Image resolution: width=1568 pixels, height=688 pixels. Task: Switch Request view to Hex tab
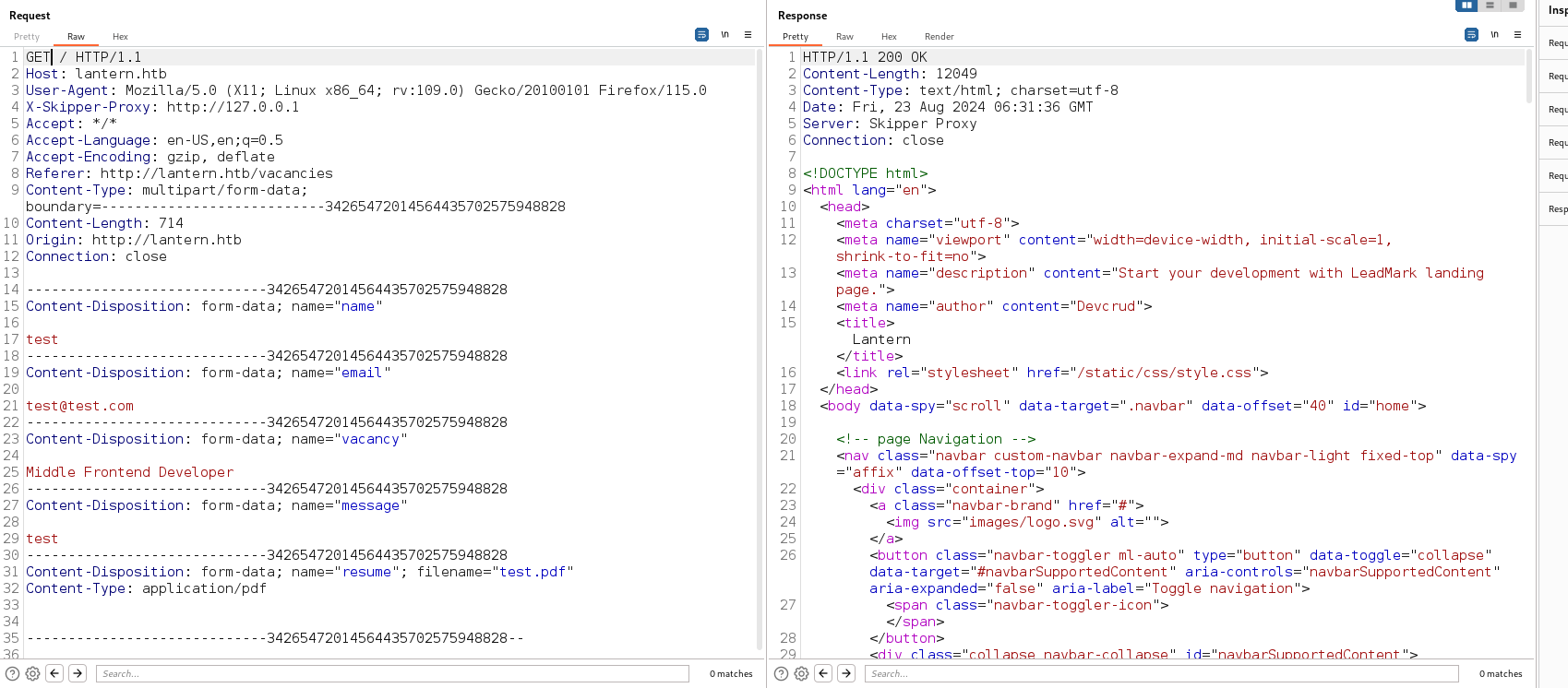click(x=120, y=37)
